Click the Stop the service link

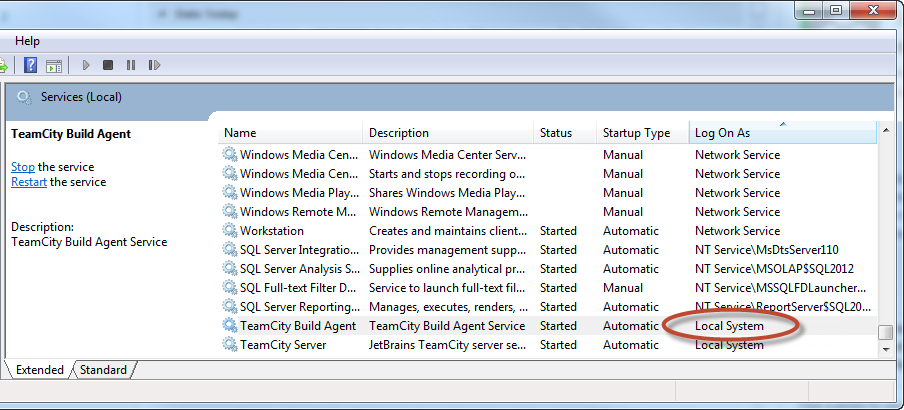22,167
